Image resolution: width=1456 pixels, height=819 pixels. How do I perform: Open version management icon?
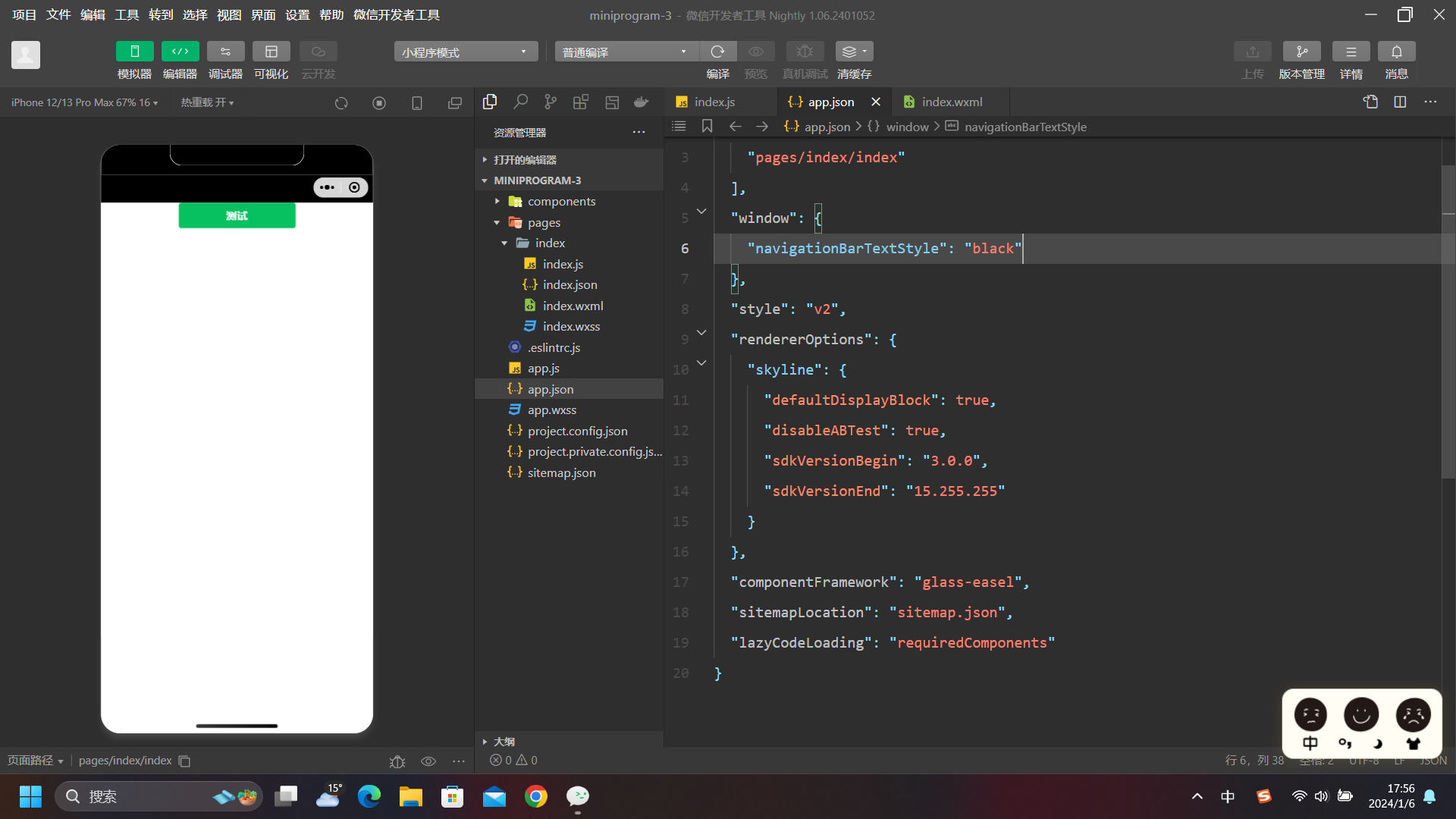click(x=1301, y=52)
